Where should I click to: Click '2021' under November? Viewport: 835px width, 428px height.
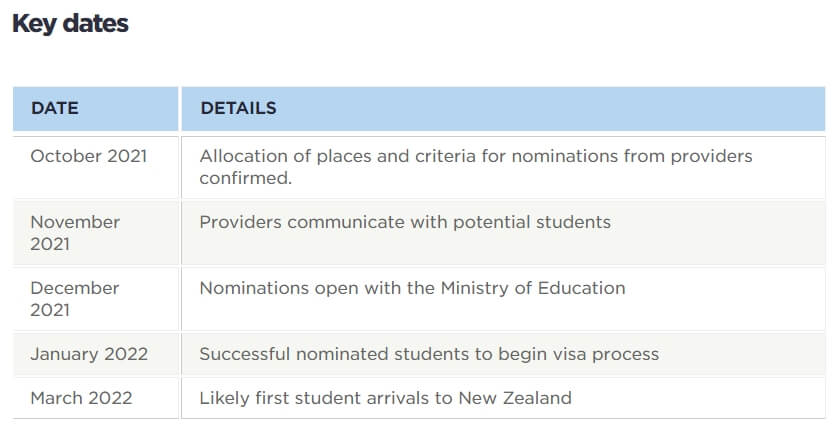[x=50, y=244]
